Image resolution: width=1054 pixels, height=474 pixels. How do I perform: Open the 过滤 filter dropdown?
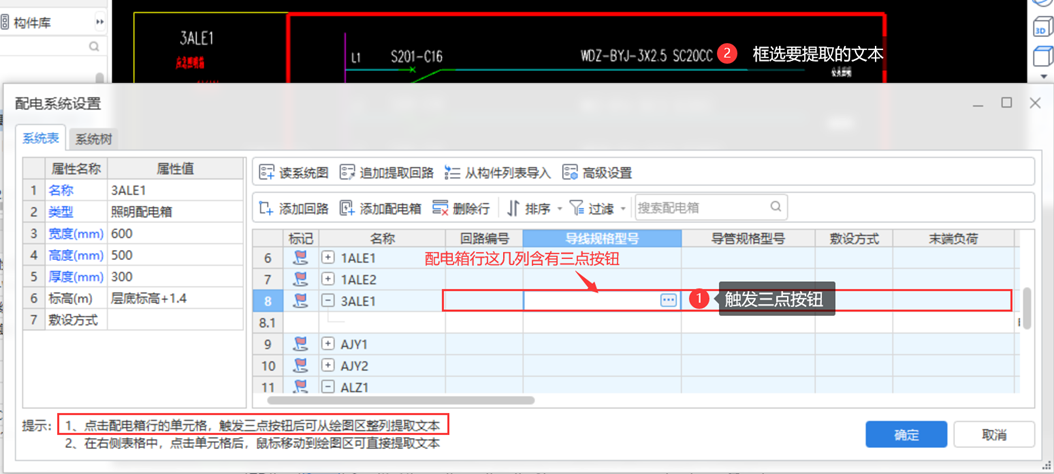coord(598,208)
